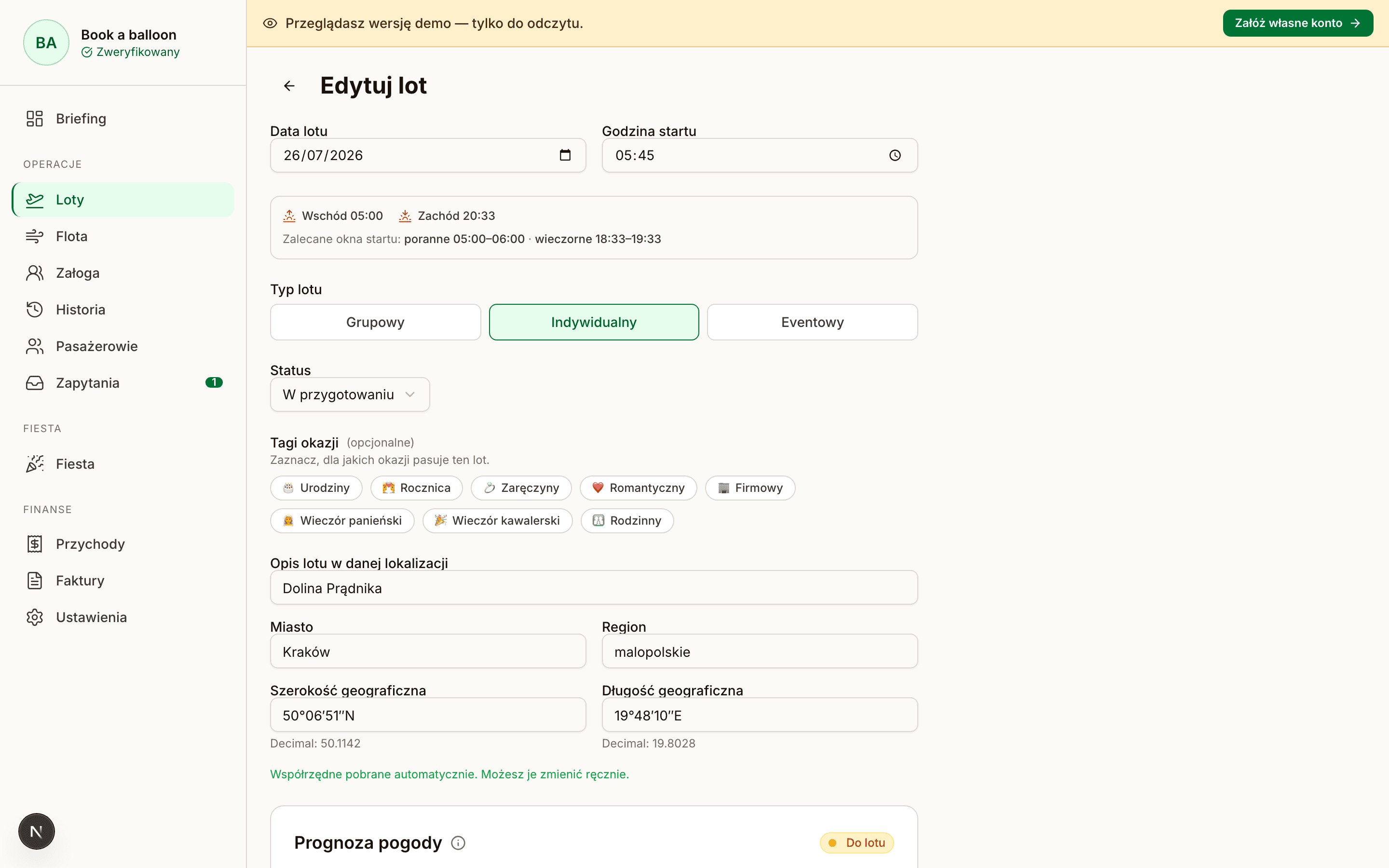Click the Loty plane icon in sidebar
Screen dimensions: 1389x868
[34, 200]
